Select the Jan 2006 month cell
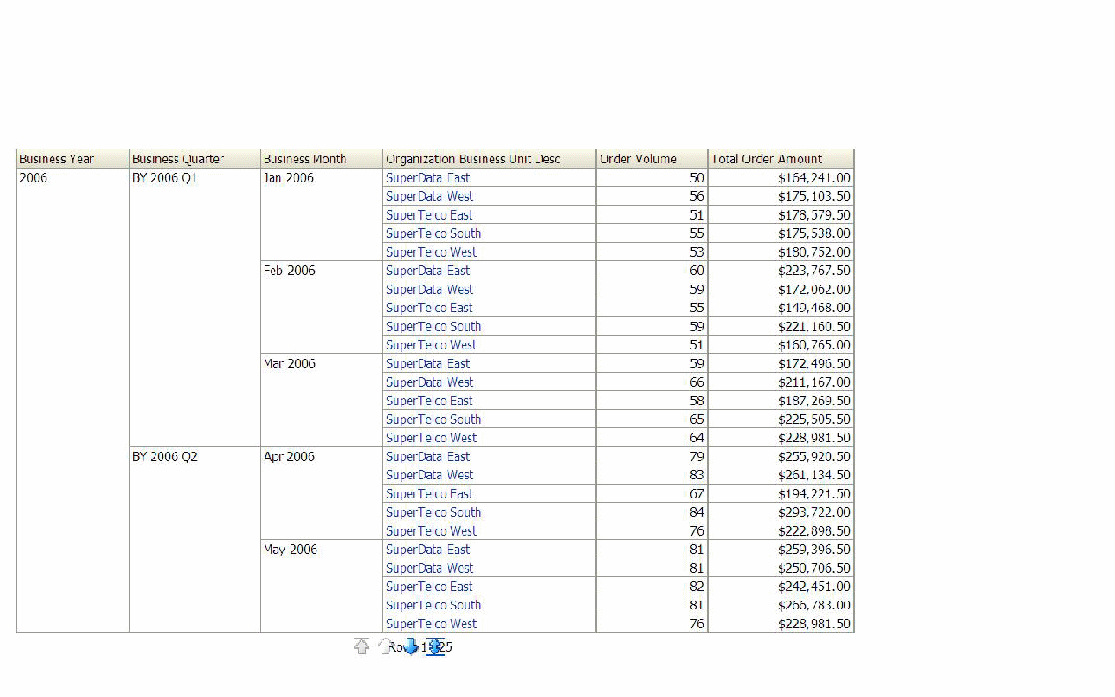The width and height of the screenshot is (1115, 697). point(321,215)
